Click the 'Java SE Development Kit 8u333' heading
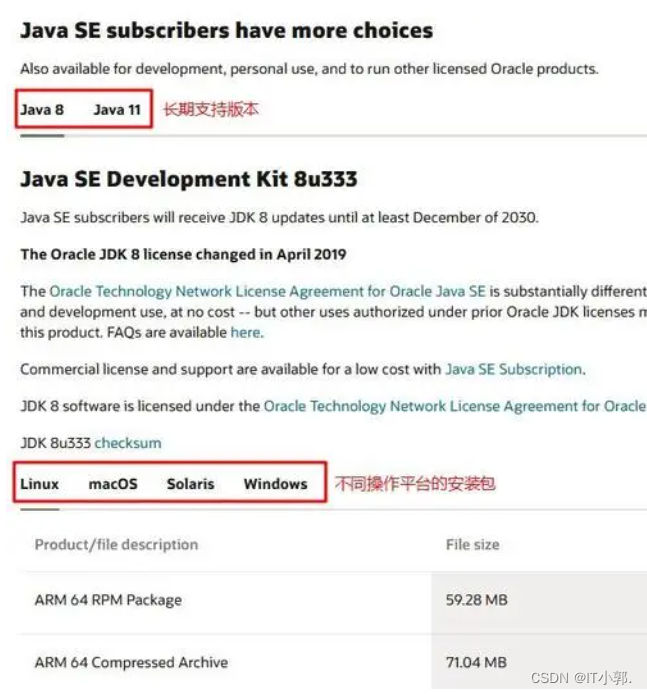This screenshot has width=647, height=694. coord(189,179)
